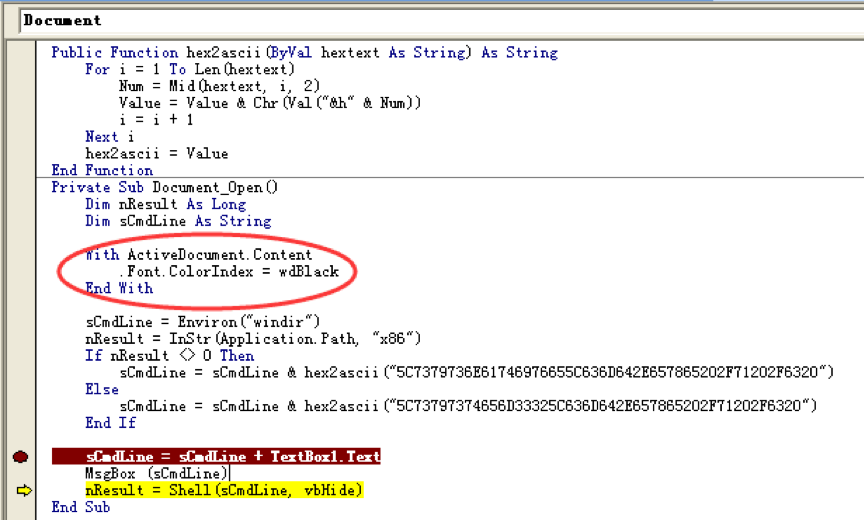The width and height of the screenshot is (864, 520).
Task: Click the line 'nResult = InStr(Application.Path'
Action: coord(253,338)
